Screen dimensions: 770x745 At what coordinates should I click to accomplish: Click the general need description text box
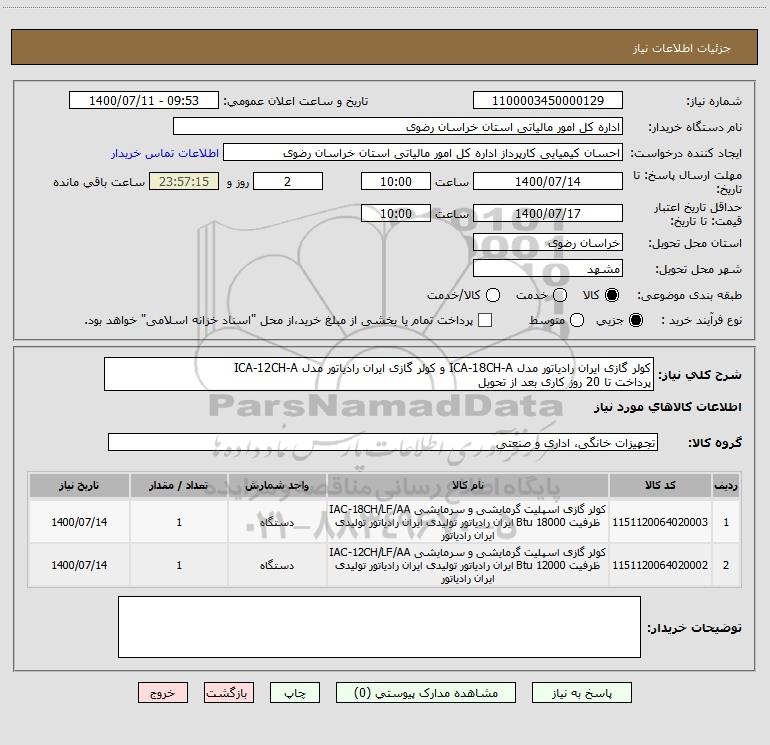pyautogui.click(x=379, y=374)
